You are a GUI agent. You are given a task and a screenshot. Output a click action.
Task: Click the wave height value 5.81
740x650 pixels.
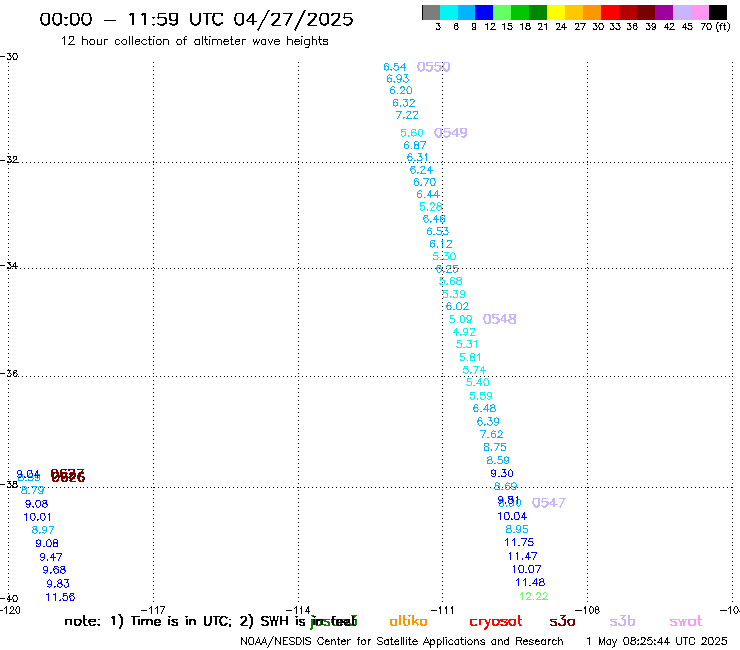470,357
